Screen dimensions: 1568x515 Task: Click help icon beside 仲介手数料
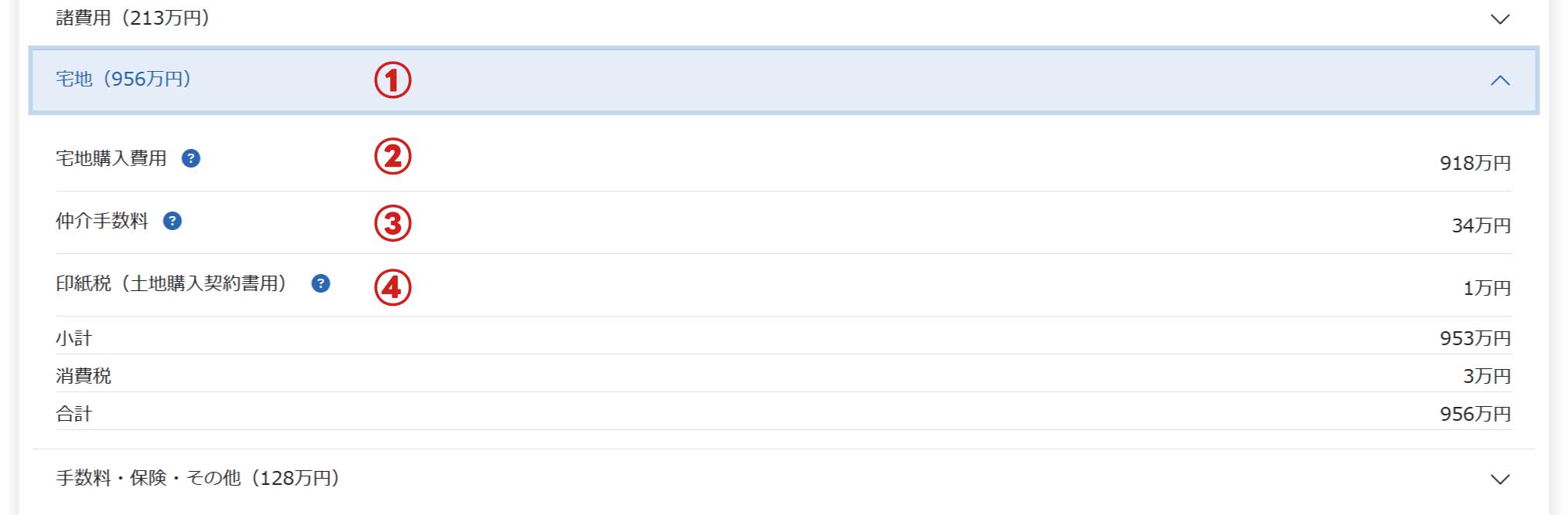pyautogui.click(x=172, y=222)
